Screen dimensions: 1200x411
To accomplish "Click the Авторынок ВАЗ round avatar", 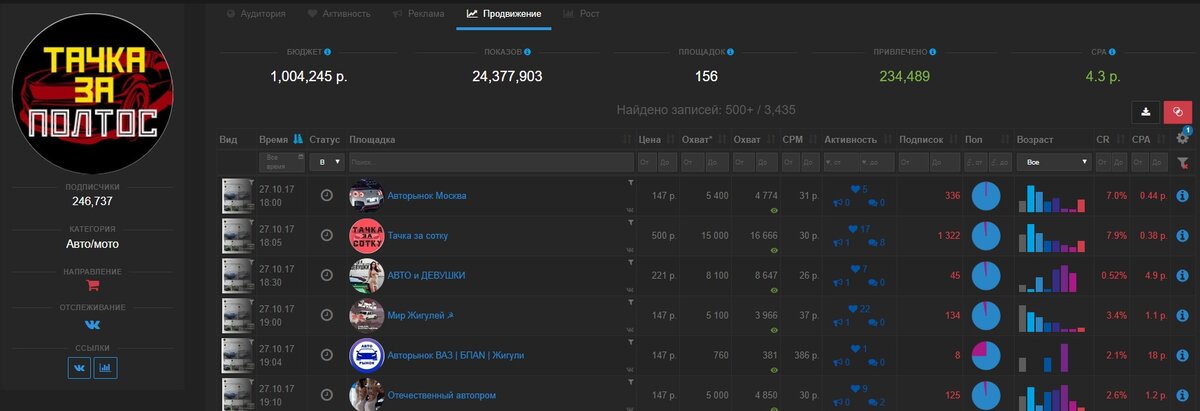I will tap(366, 355).
